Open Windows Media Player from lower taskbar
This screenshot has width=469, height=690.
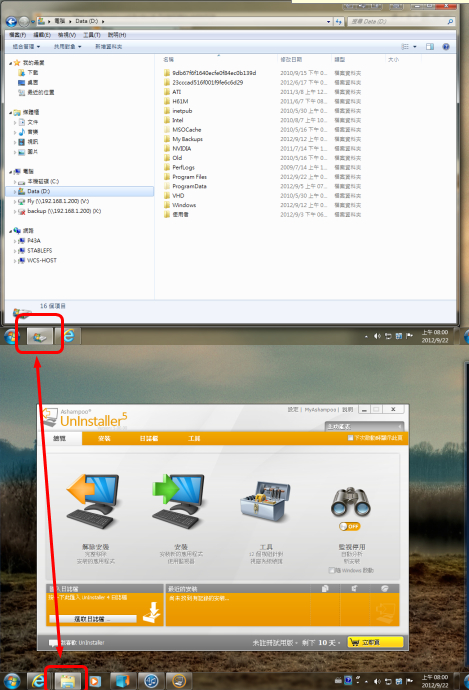pos(95,682)
